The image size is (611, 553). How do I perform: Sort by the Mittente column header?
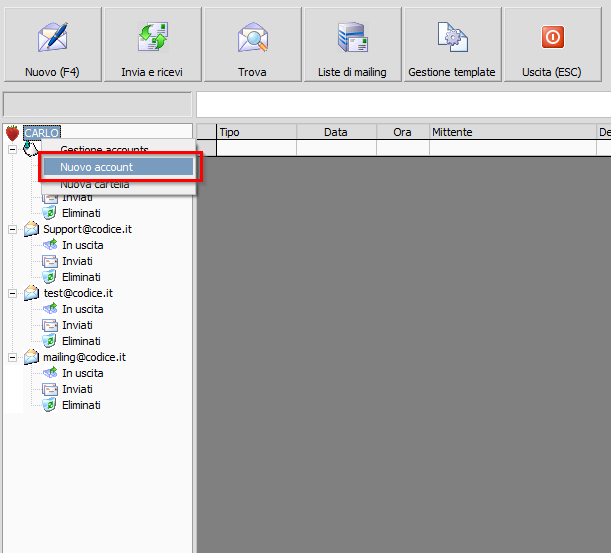coord(513,132)
